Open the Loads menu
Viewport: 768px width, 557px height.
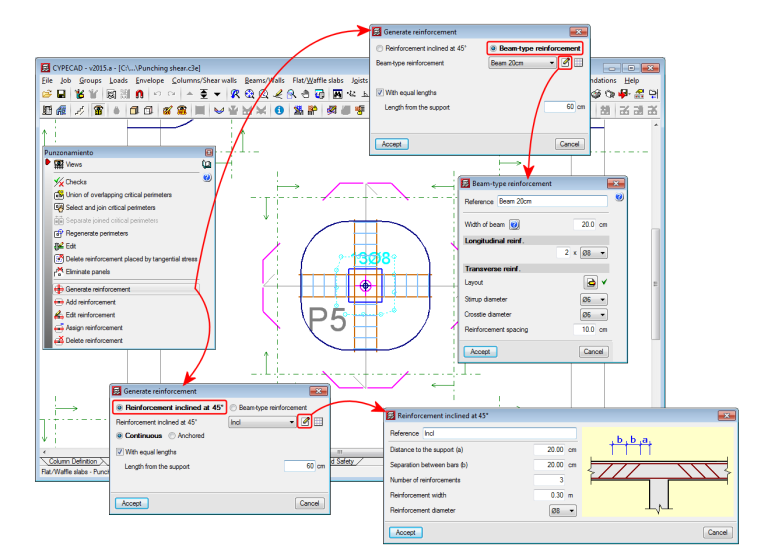pos(119,80)
